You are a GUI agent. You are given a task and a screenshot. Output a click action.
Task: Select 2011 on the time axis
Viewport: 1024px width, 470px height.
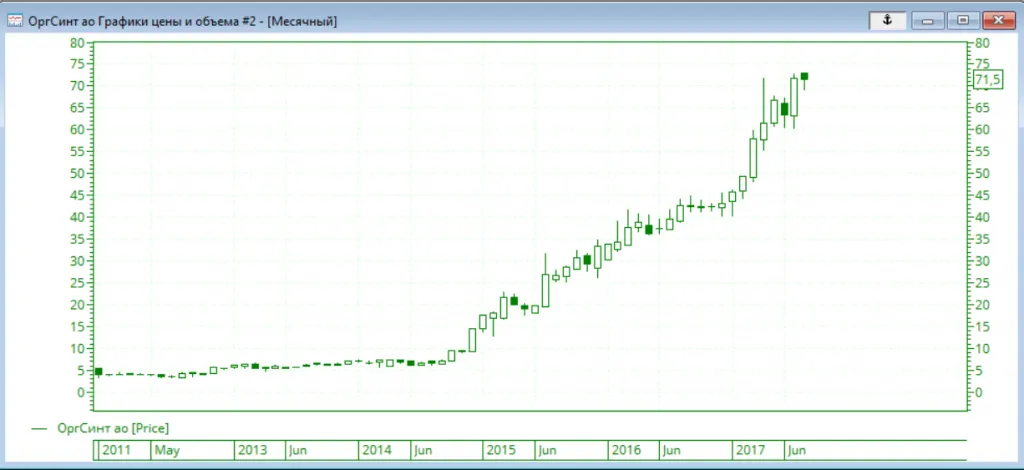[116, 450]
